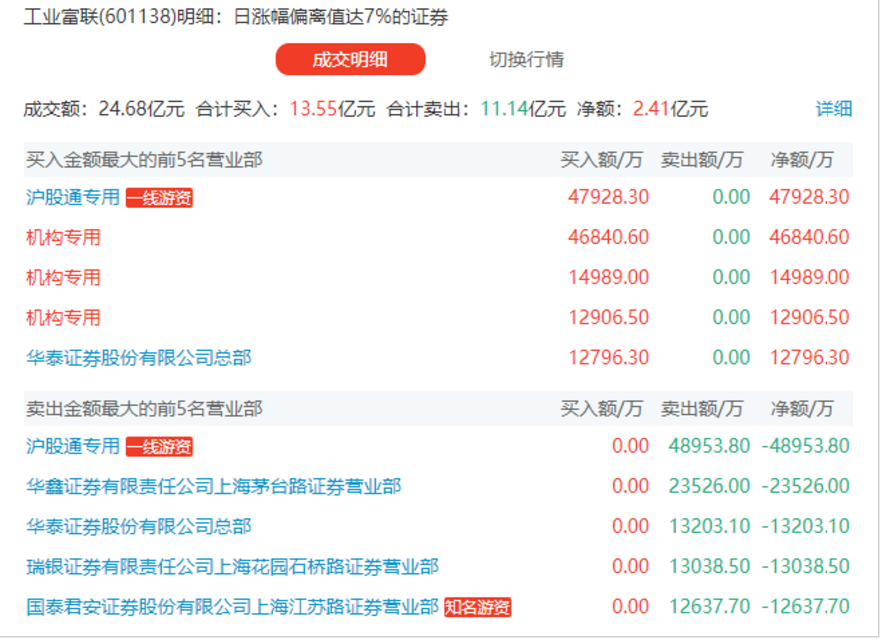Select sell amount 12637.70
This screenshot has width=882, height=641.
709,607
